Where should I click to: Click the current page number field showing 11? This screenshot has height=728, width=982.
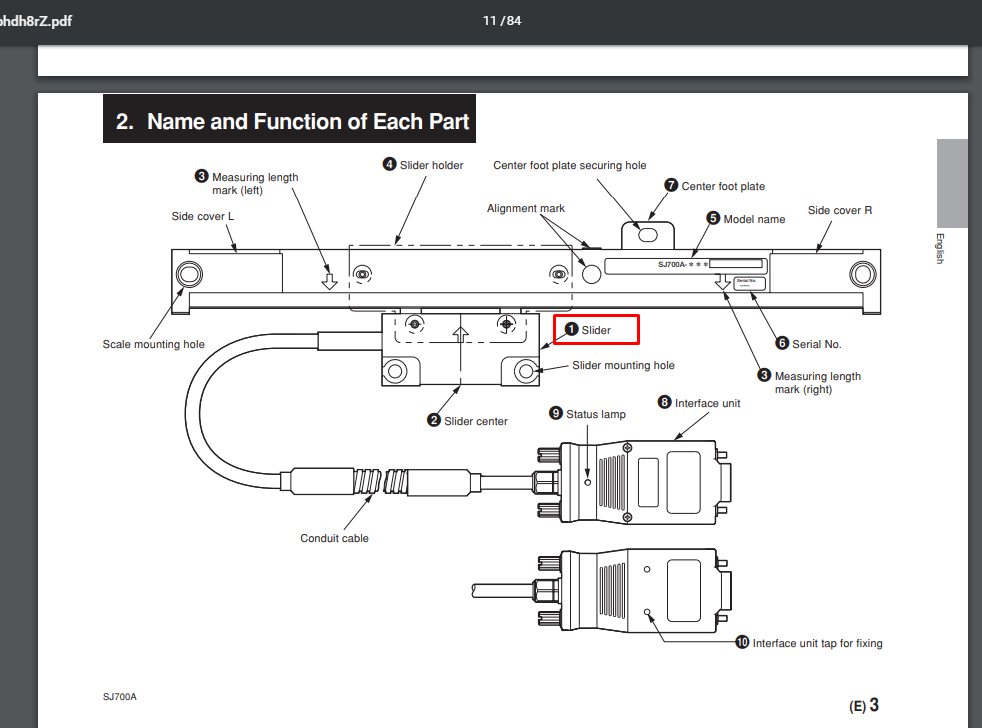tap(489, 21)
